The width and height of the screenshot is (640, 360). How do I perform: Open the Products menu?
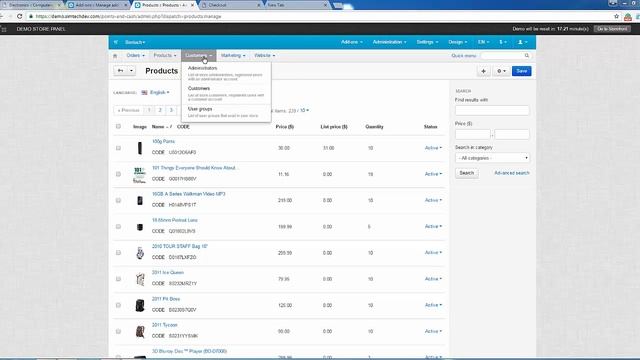(x=165, y=56)
